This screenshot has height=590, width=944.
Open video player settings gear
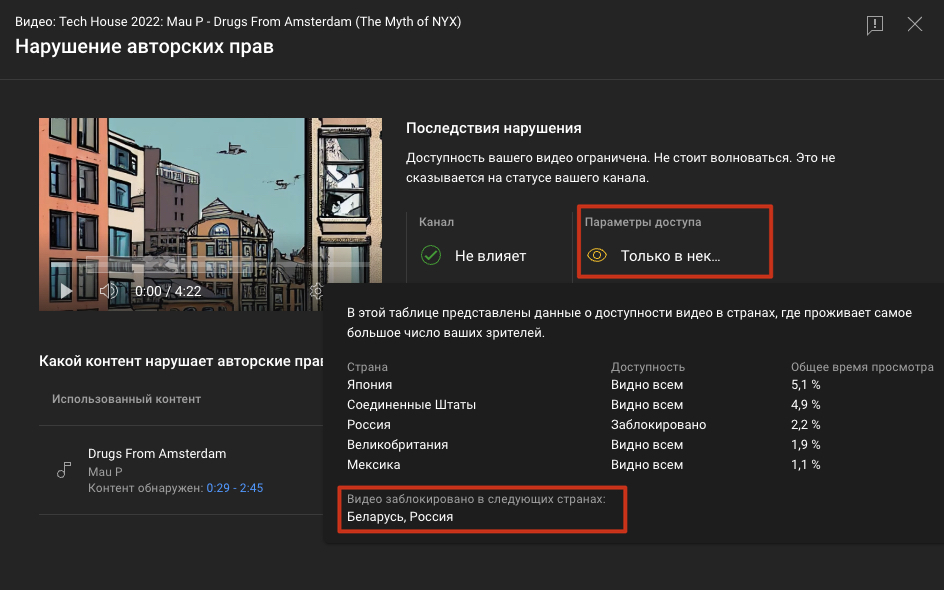pos(316,291)
